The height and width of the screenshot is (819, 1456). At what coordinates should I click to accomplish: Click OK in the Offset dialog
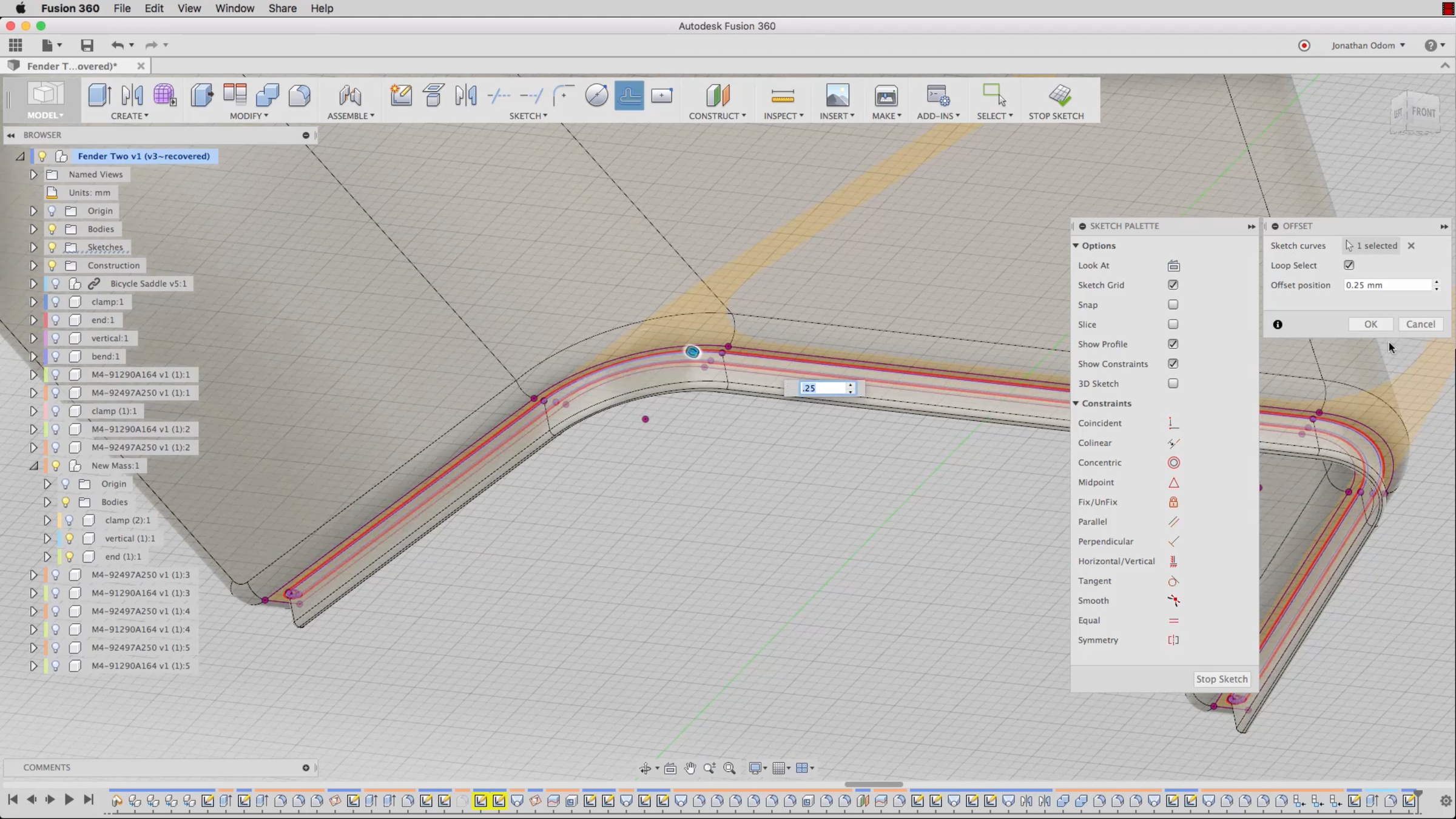[1370, 324]
